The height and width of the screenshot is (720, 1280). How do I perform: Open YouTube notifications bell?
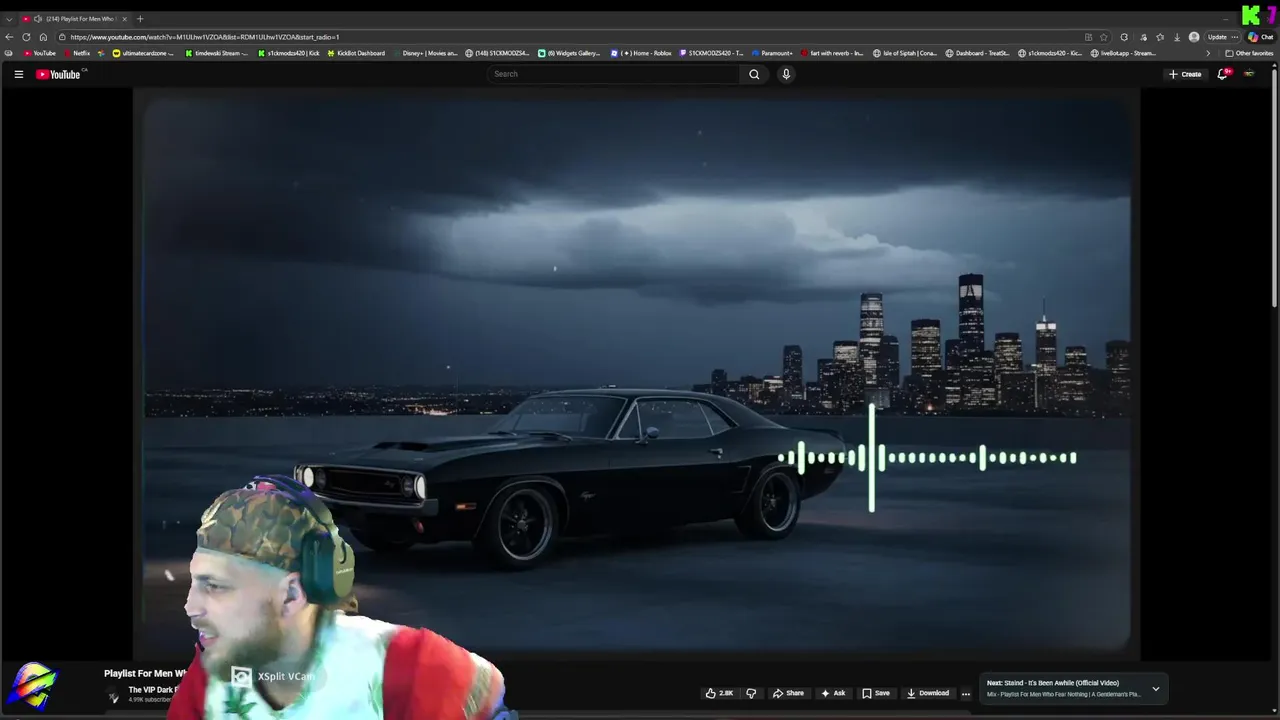tap(1222, 74)
